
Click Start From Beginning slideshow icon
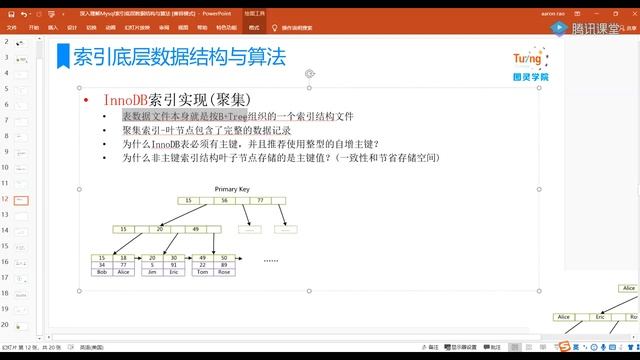[x=51, y=14]
